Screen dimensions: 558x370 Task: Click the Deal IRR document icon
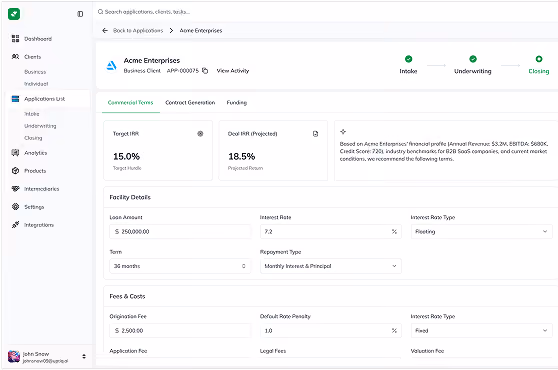click(x=315, y=134)
